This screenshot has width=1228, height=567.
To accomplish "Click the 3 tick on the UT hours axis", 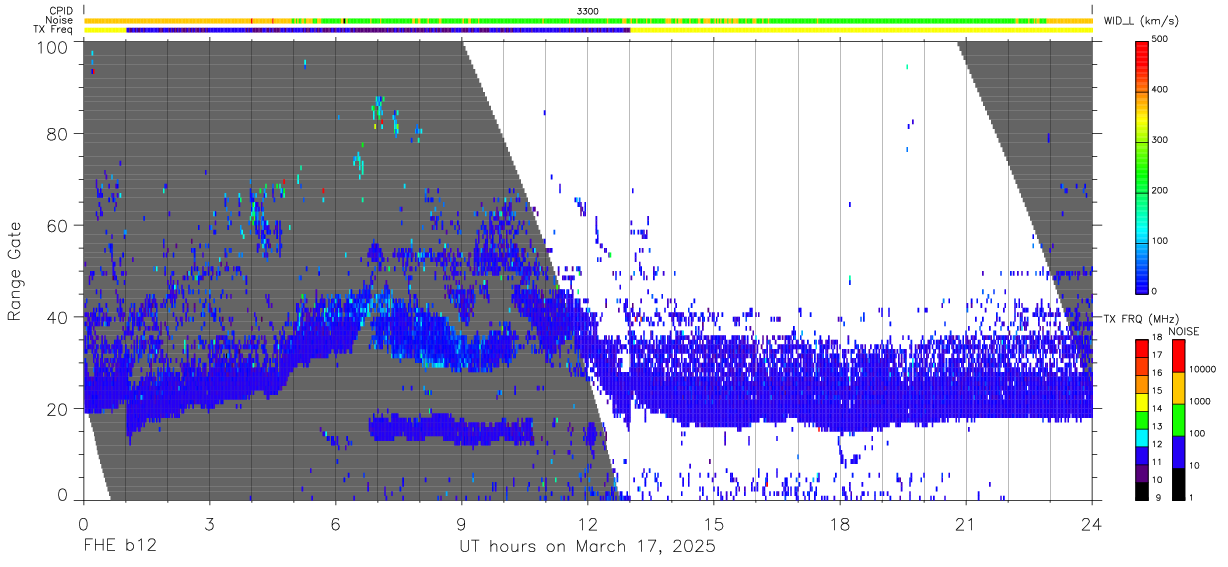I will pyautogui.click(x=209, y=523).
